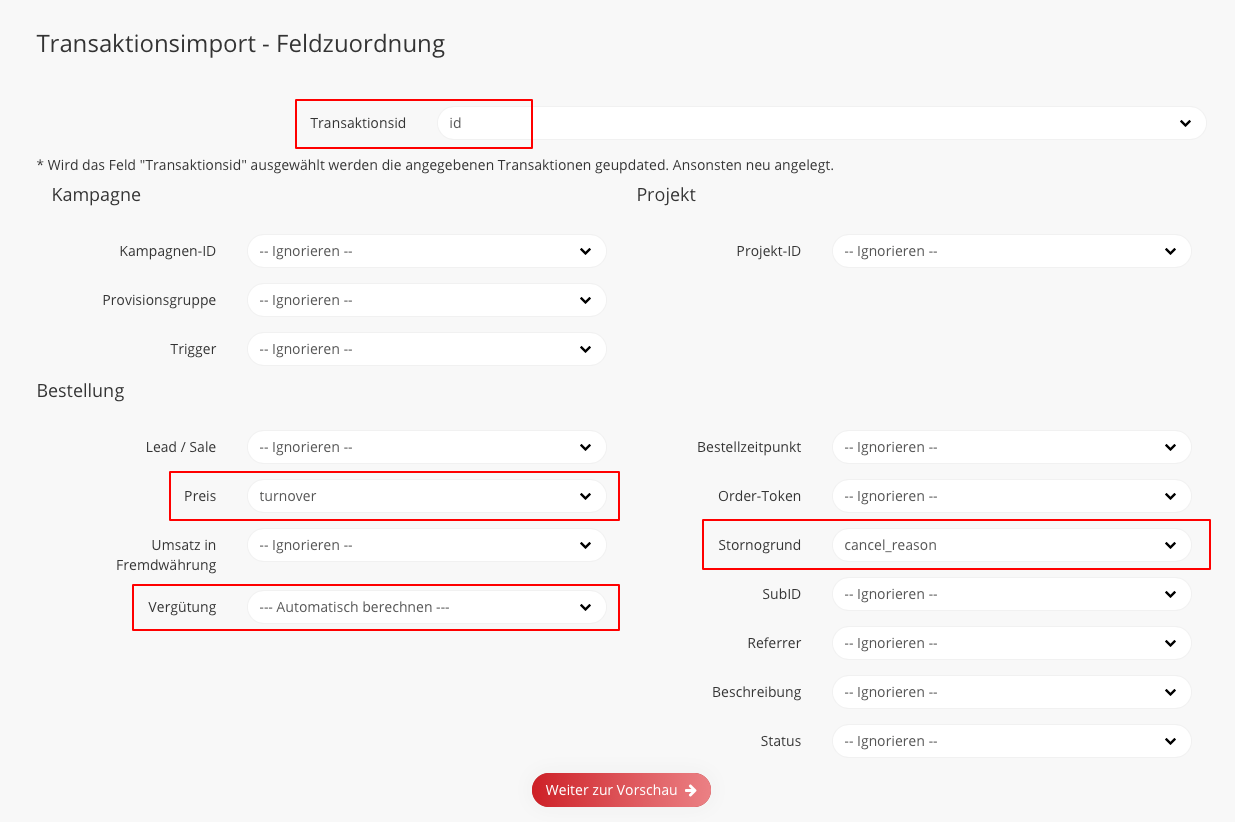
Task: Open the Projekt-ID dropdown
Action: click(1011, 251)
